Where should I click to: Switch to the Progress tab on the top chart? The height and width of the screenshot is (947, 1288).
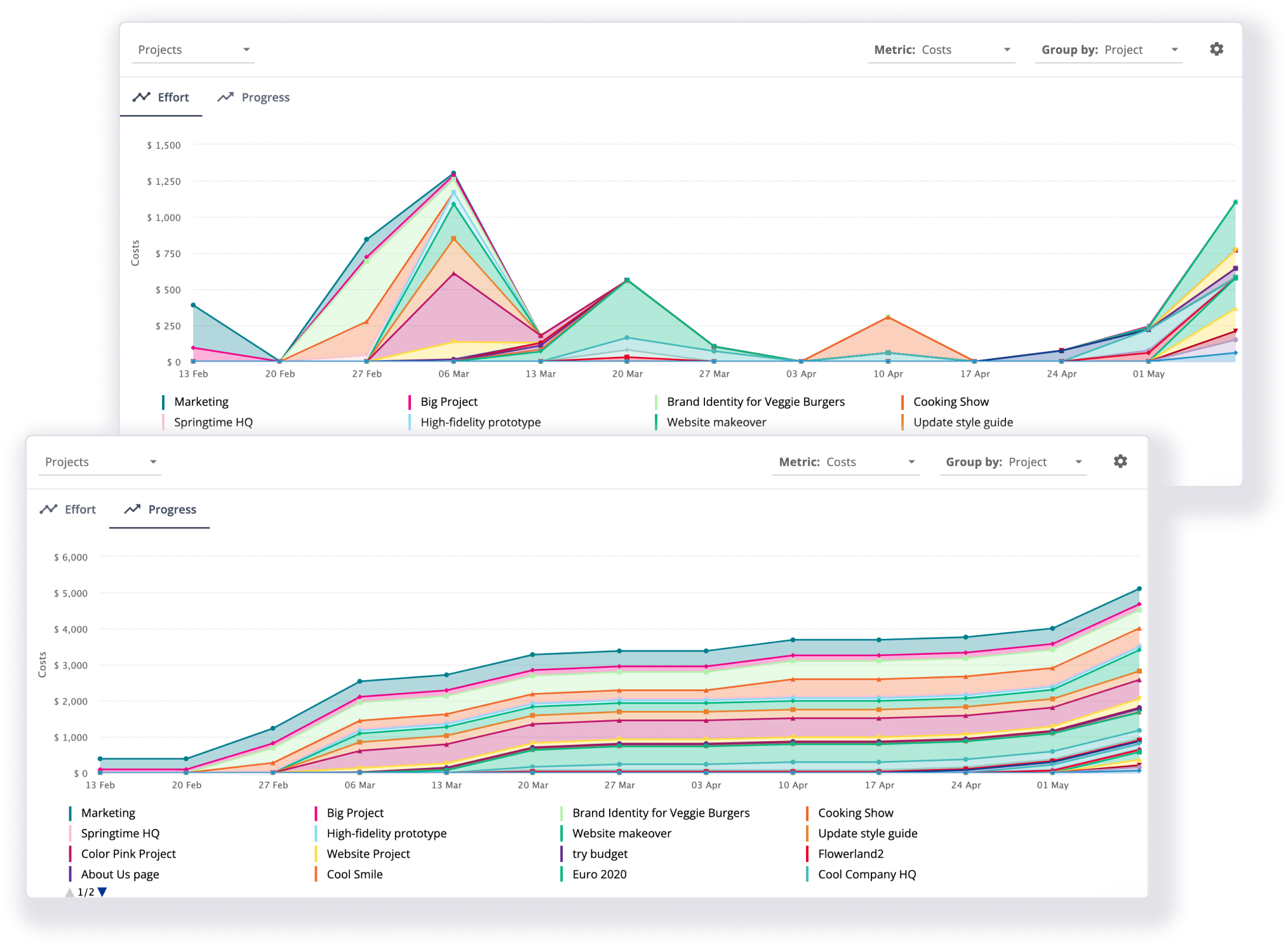[x=265, y=97]
